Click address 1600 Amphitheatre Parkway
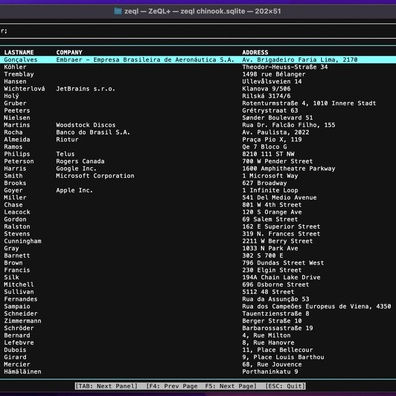 [289, 169]
